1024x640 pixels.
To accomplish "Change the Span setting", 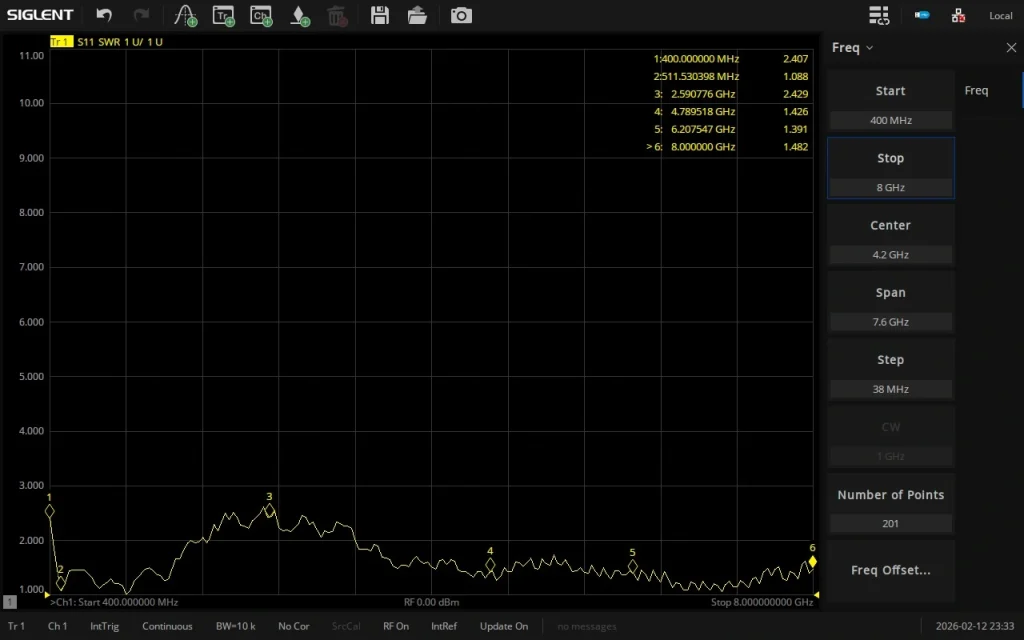I will click(x=891, y=302).
